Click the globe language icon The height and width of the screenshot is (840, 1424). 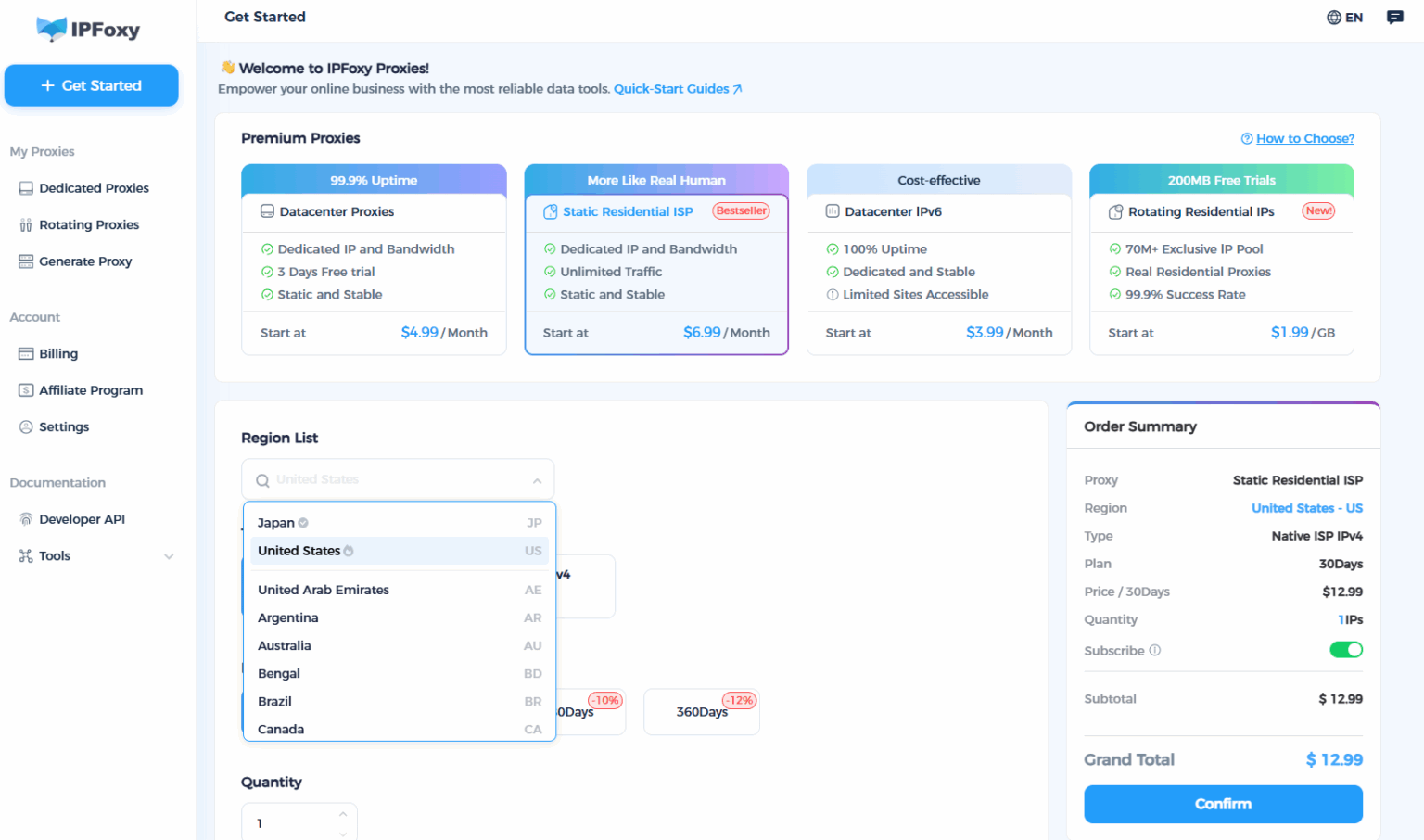(1332, 17)
